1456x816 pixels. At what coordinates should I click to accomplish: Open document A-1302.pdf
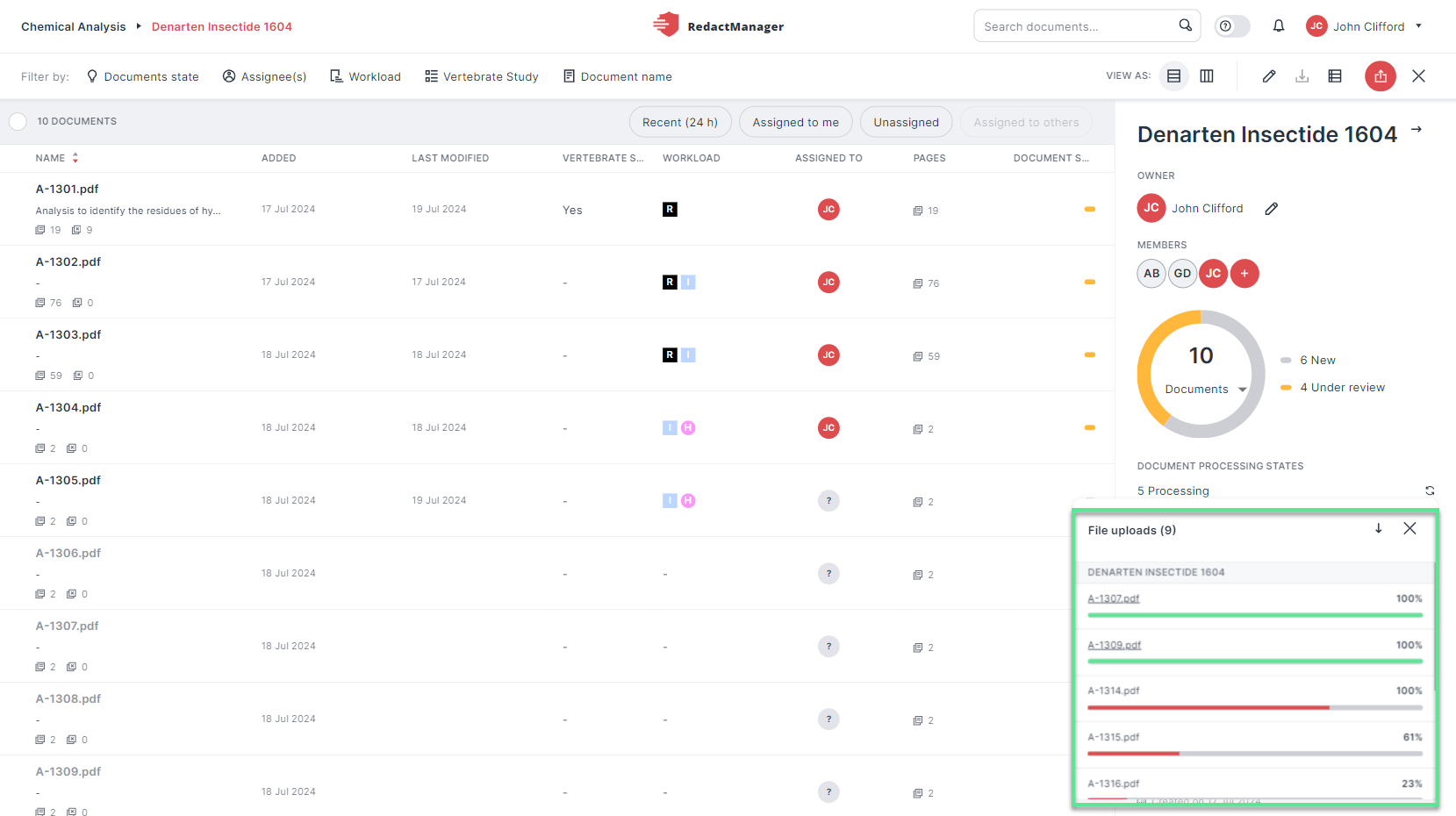click(x=68, y=261)
